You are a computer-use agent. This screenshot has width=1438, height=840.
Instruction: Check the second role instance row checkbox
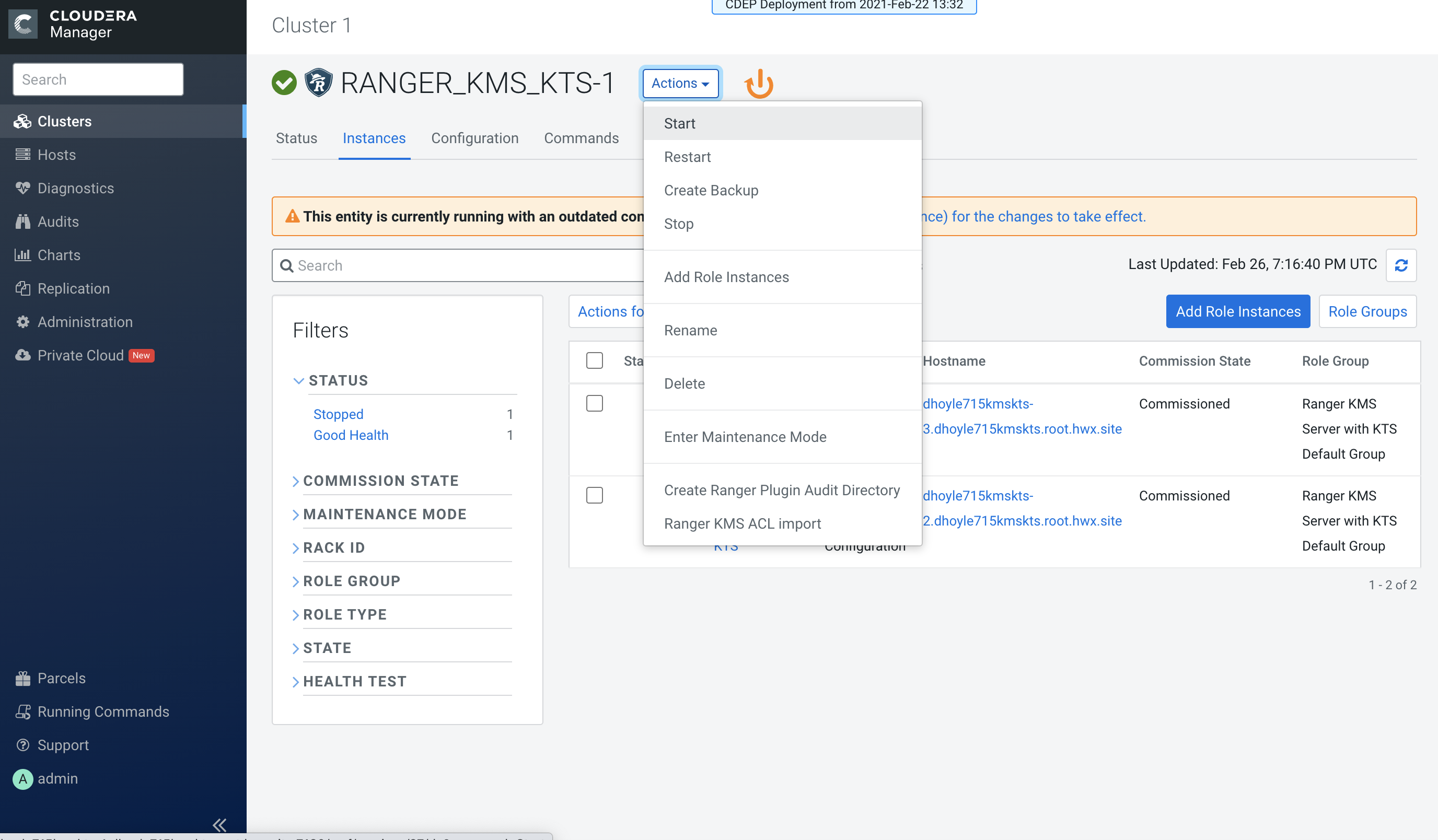594,495
